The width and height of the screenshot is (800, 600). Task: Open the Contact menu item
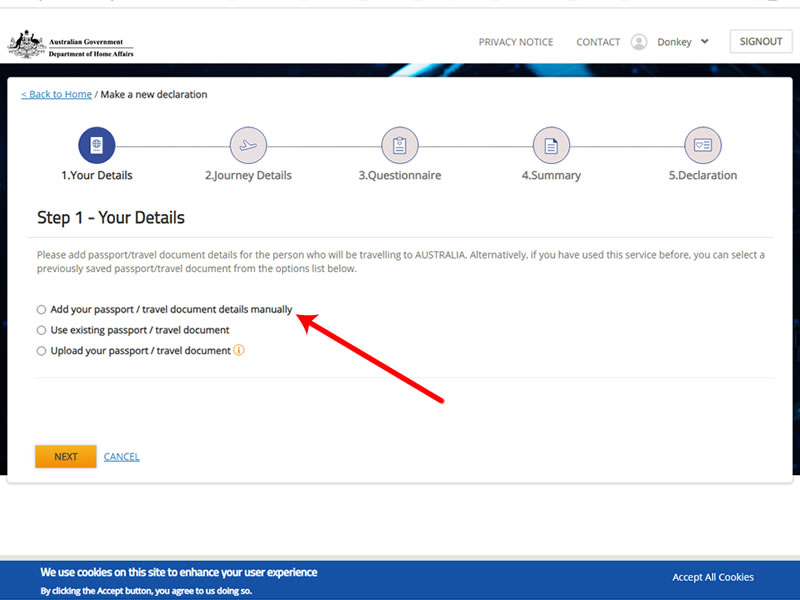coord(598,42)
